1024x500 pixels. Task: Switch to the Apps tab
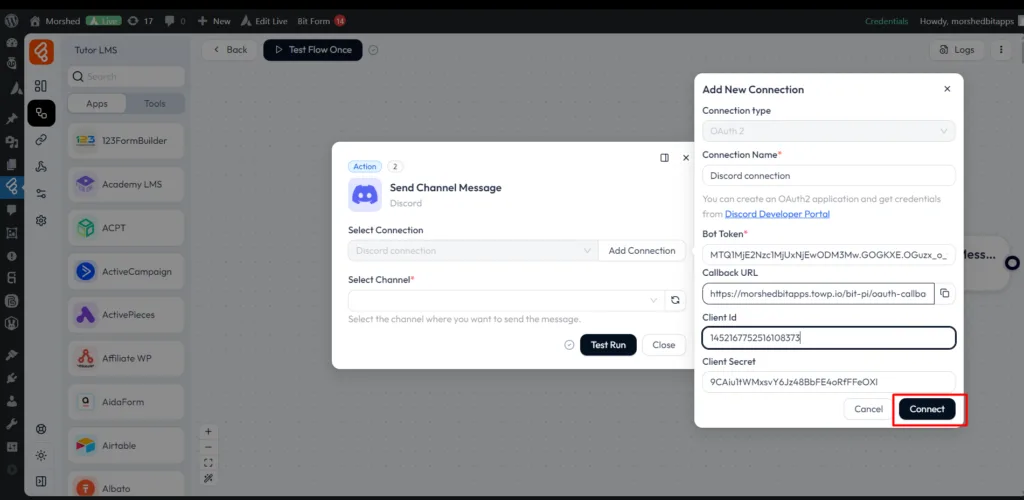tap(97, 103)
